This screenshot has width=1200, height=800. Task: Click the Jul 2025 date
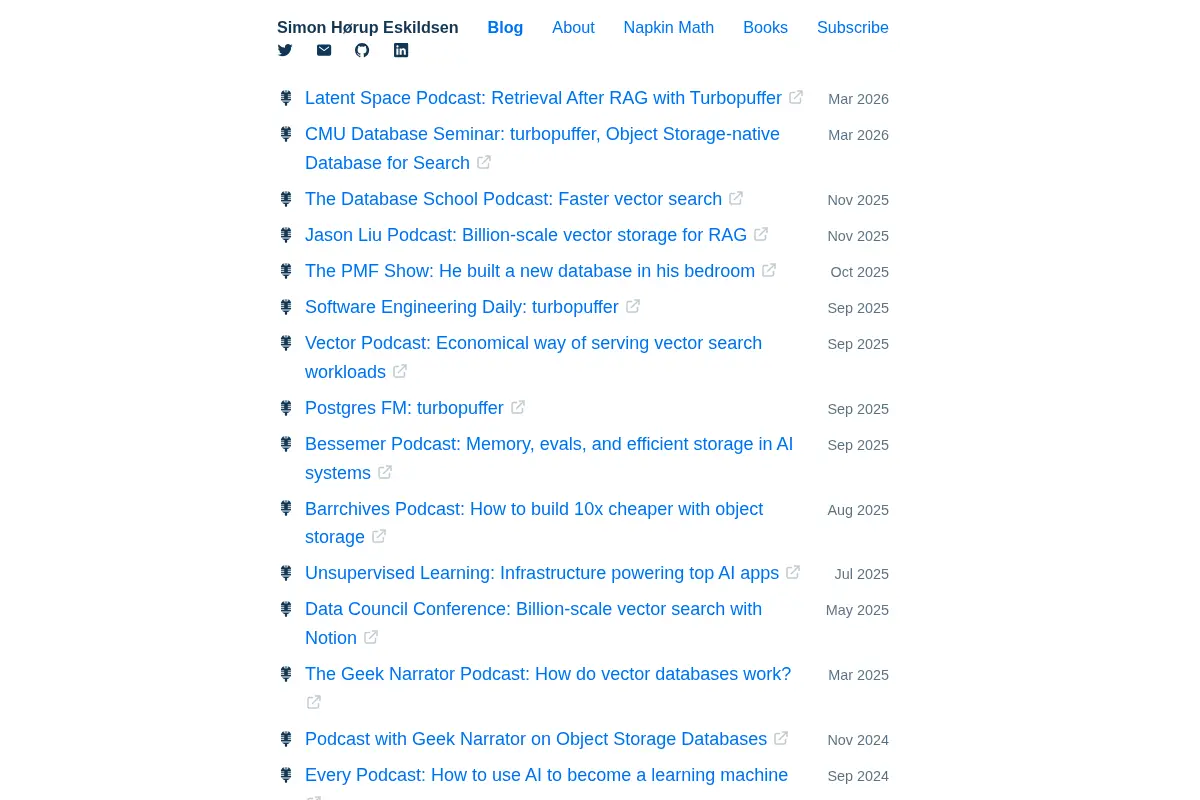(x=862, y=574)
